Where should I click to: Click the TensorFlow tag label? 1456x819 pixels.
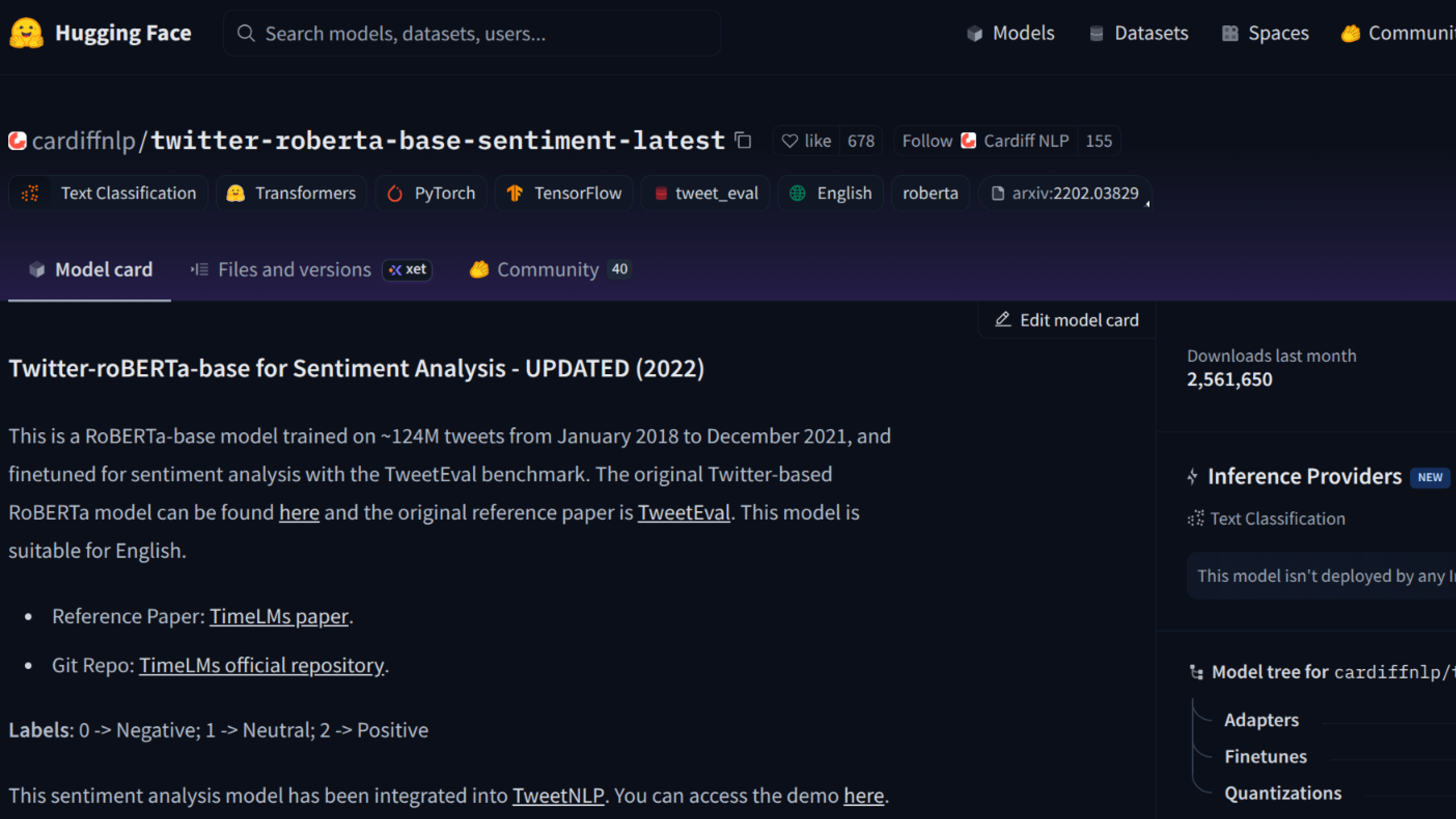(578, 194)
